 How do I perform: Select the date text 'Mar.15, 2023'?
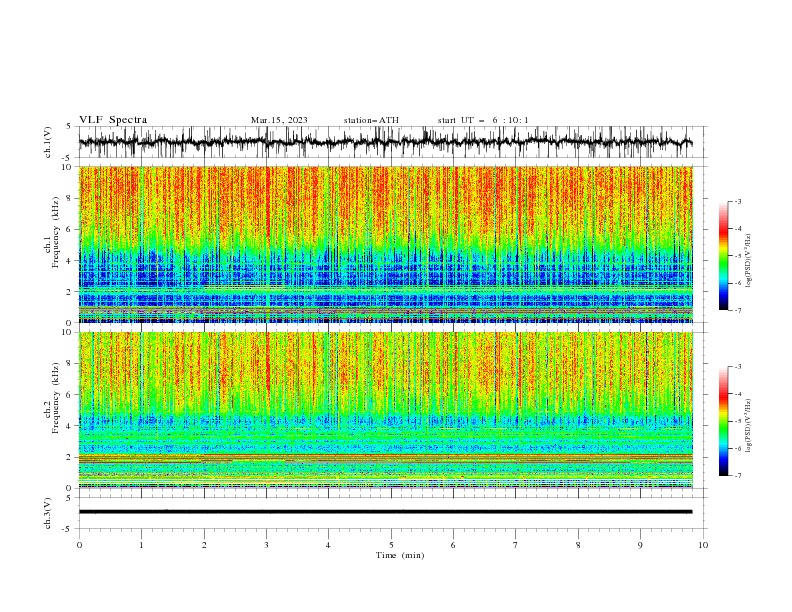(x=279, y=120)
